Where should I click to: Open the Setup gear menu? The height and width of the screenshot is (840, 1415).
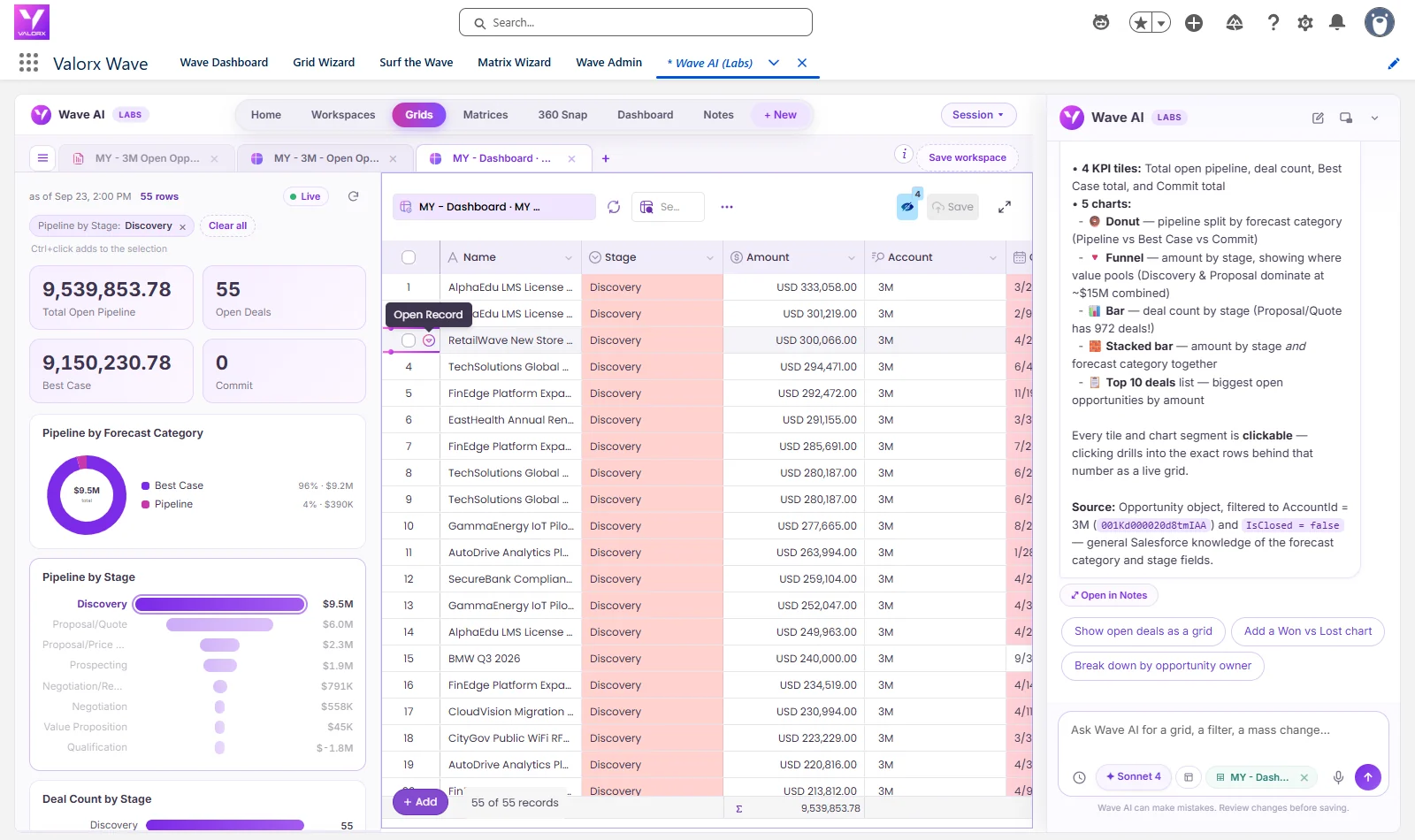click(x=1305, y=23)
